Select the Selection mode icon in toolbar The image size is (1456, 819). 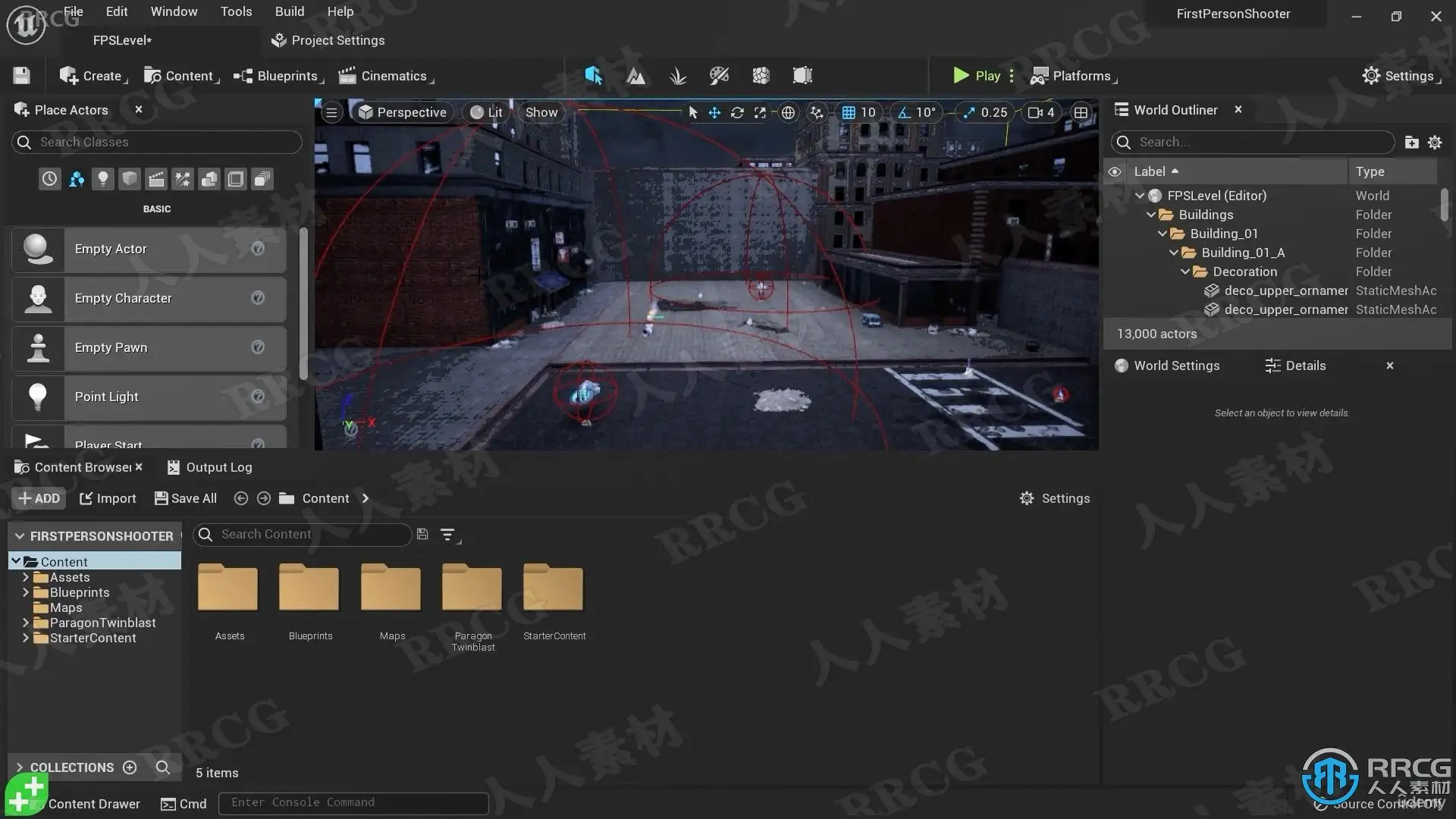[594, 75]
